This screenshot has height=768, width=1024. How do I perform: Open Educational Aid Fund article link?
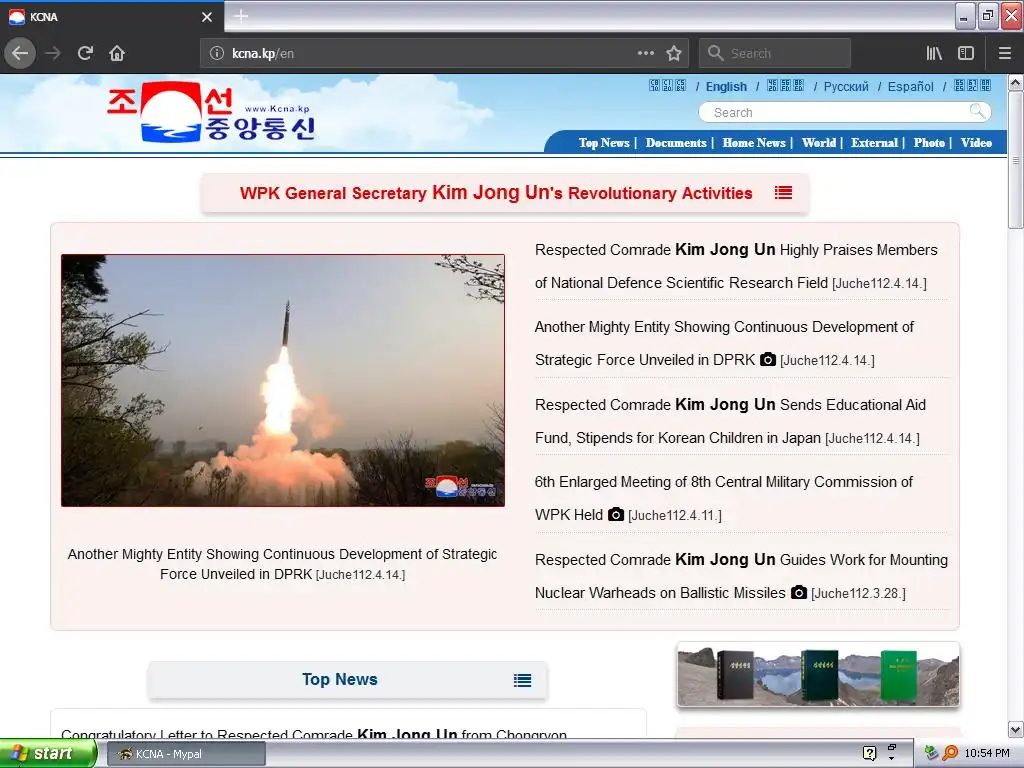[730, 421]
